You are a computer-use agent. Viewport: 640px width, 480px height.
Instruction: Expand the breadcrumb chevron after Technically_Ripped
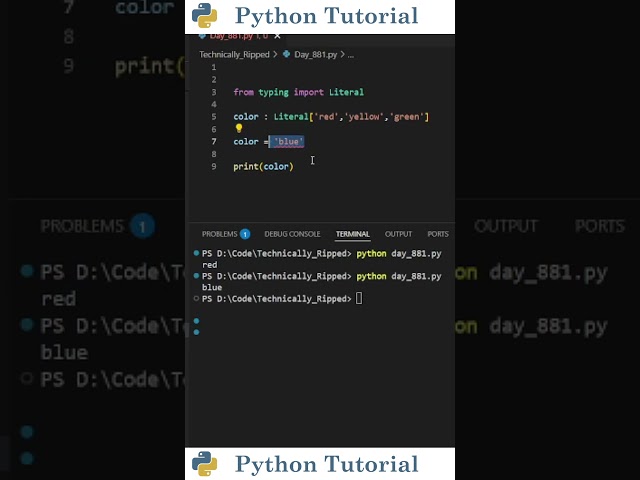coord(275,54)
